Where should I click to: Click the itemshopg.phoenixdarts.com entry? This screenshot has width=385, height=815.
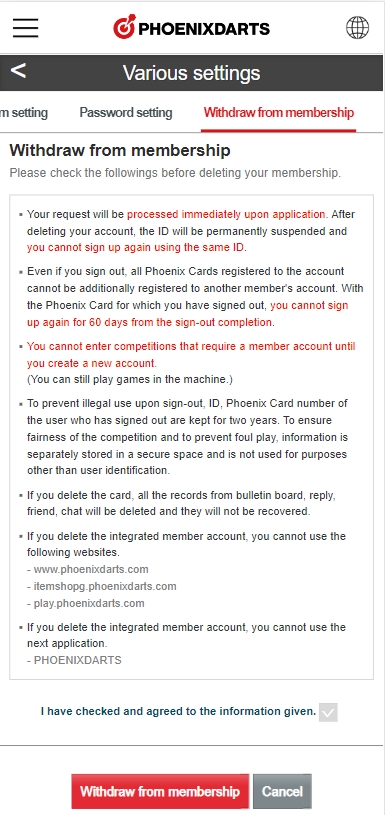pos(102,586)
